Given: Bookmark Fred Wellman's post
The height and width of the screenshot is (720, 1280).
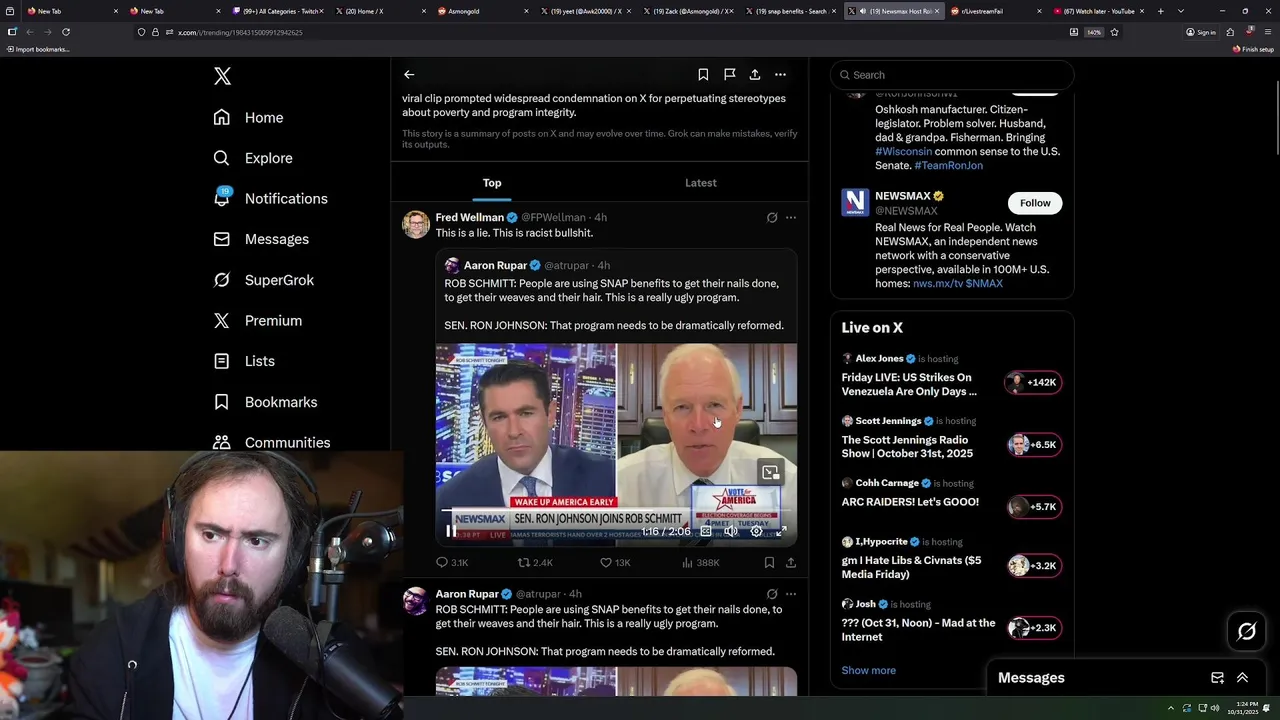Looking at the screenshot, I should coord(769,563).
